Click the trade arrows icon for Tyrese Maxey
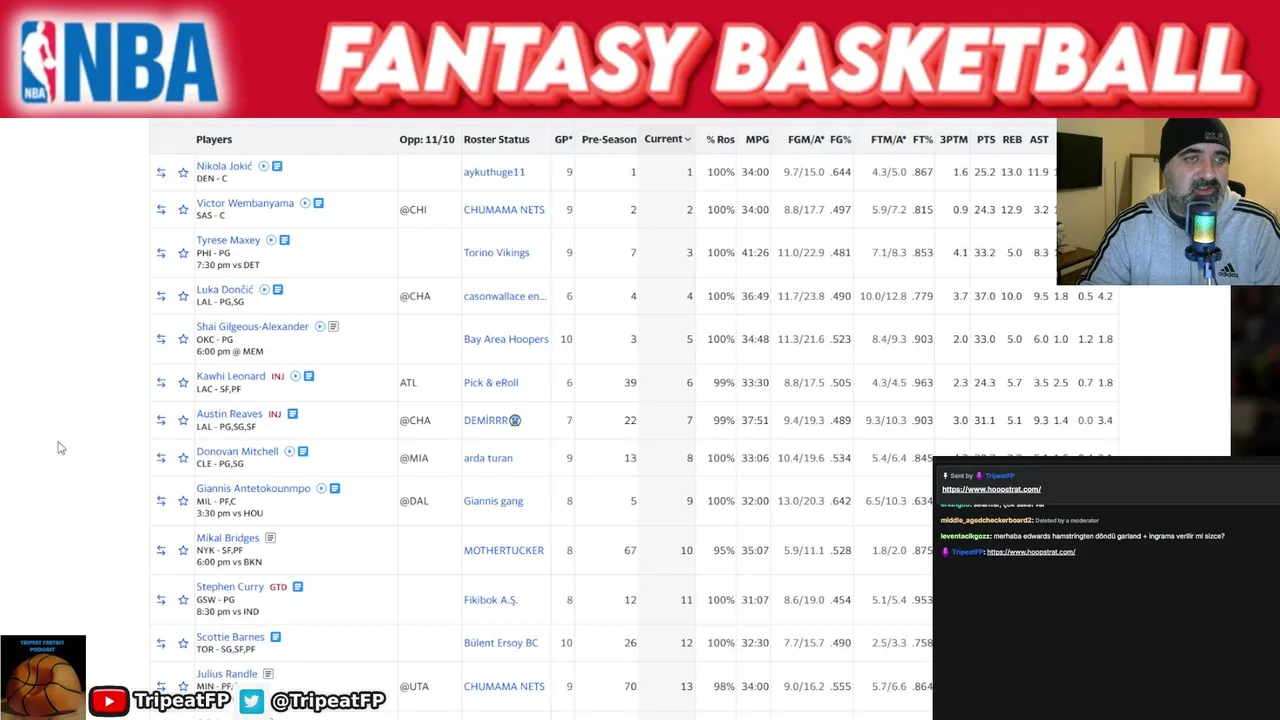Viewport: 1280px width, 720px height. click(161, 253)
